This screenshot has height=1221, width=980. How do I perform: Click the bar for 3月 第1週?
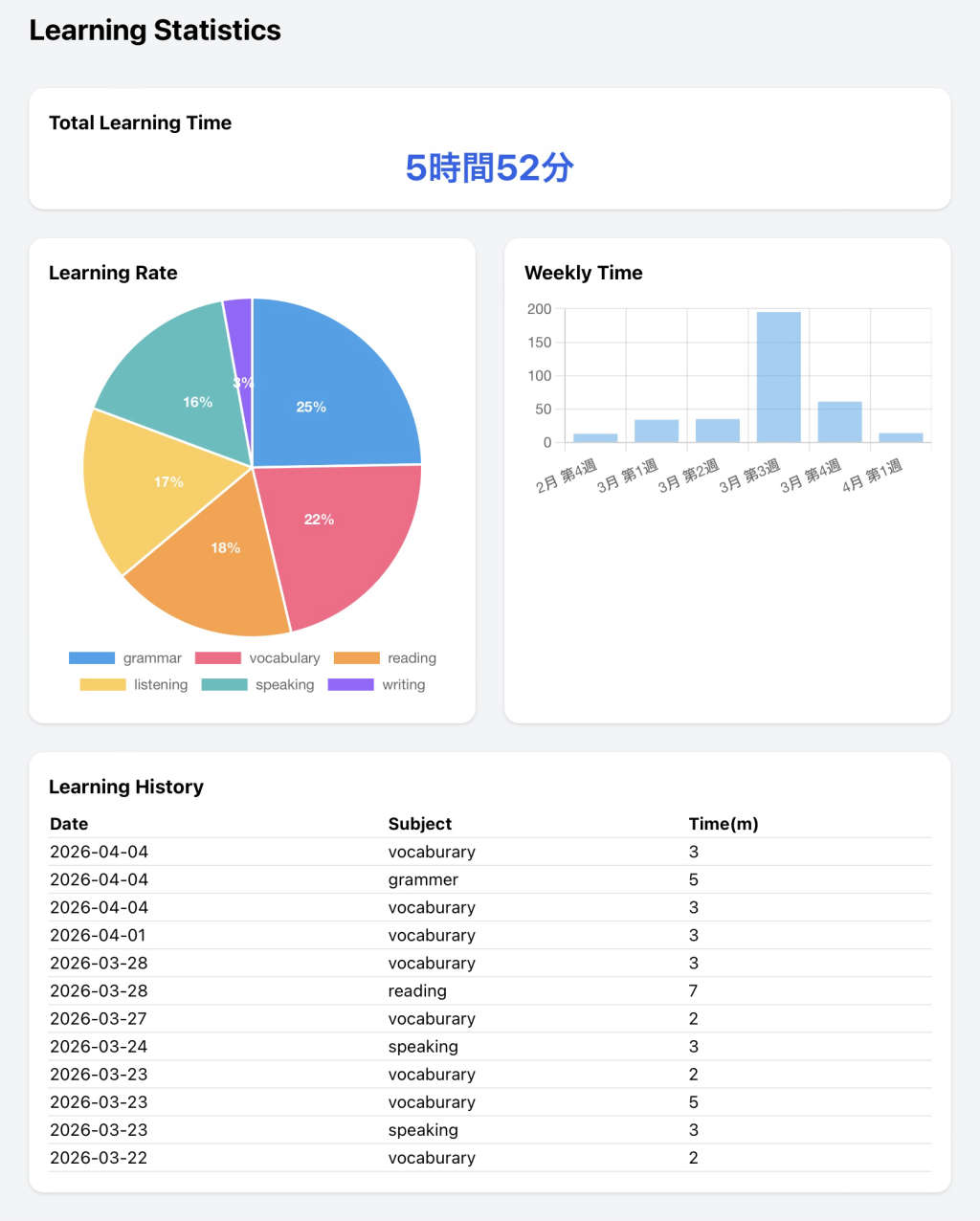pyautogui.click(x=657, y=431)
